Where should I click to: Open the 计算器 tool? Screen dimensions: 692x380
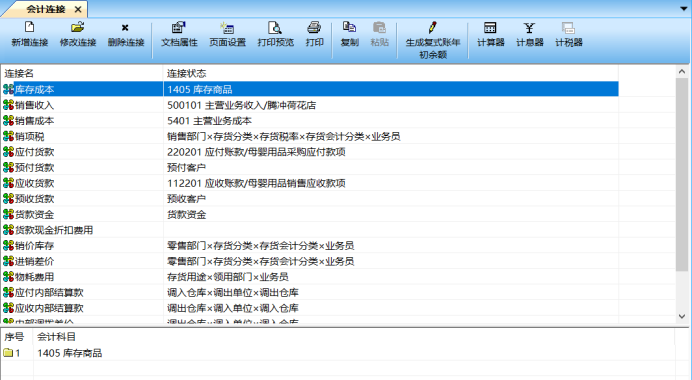pyautogui.click(x=490, y=27)
